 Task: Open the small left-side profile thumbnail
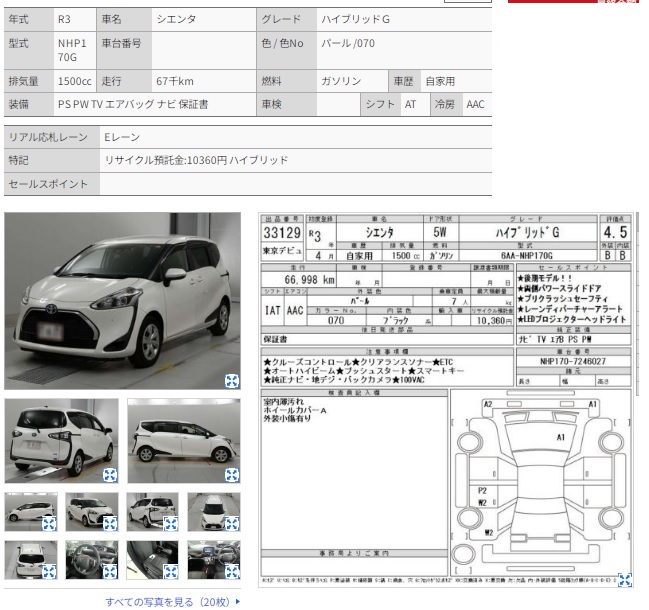(x=31, y=512)
